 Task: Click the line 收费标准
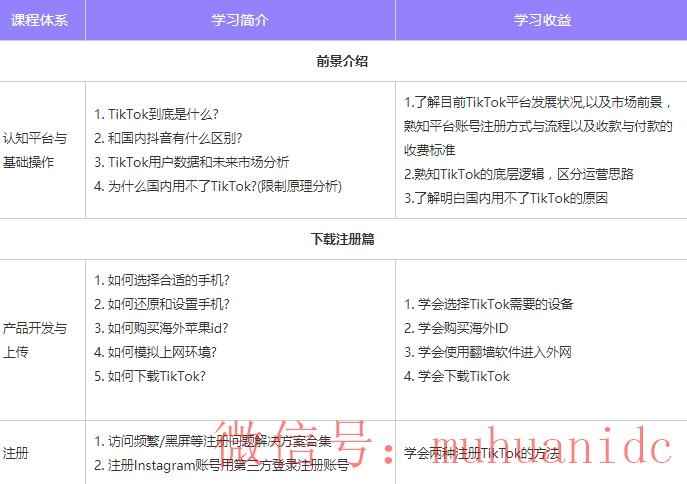pos(429,150)
